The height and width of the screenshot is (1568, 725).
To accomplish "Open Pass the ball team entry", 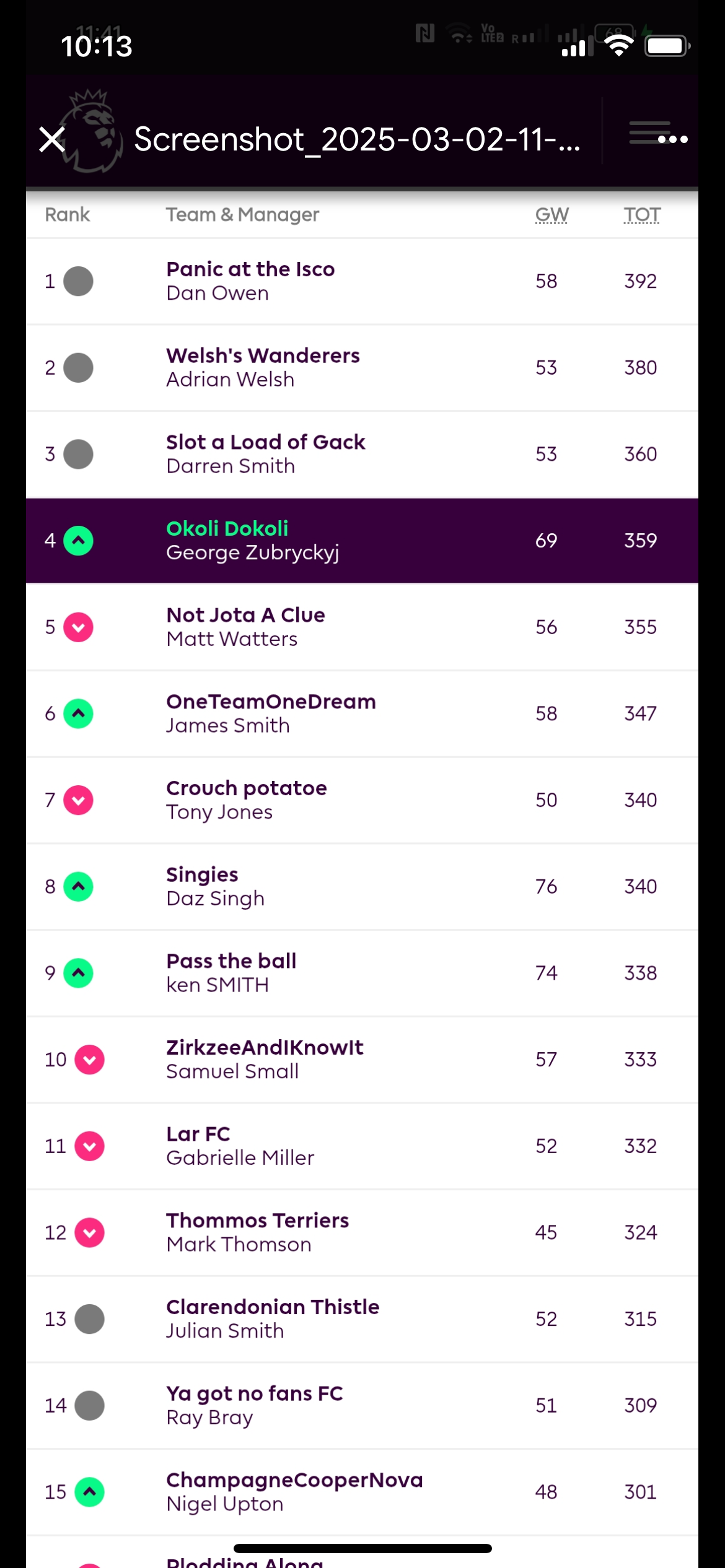I will [x=231, y=961].
